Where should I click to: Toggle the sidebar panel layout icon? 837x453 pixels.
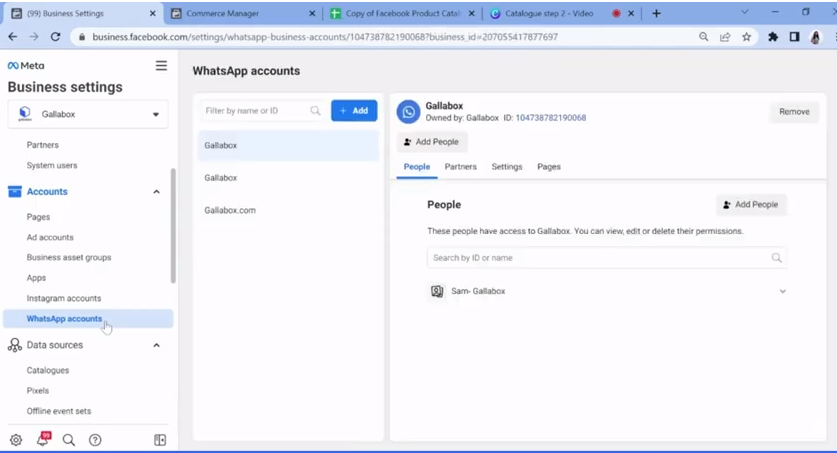click(160, 440)
